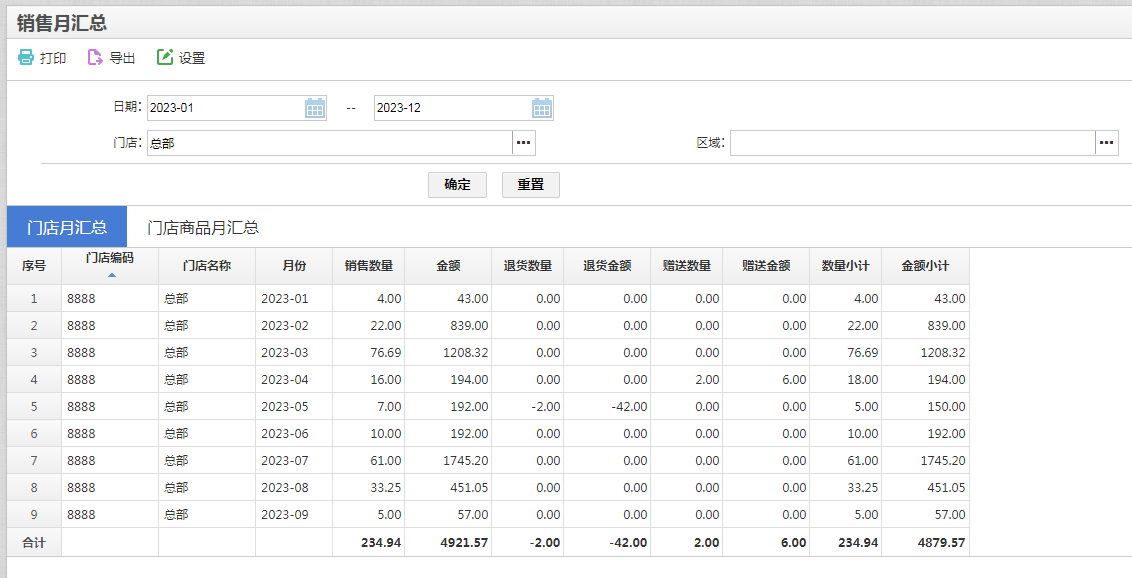Viewport: 1132px width, 578px height.
Task: Sort by 数量小计 column header
Action: 845,266
